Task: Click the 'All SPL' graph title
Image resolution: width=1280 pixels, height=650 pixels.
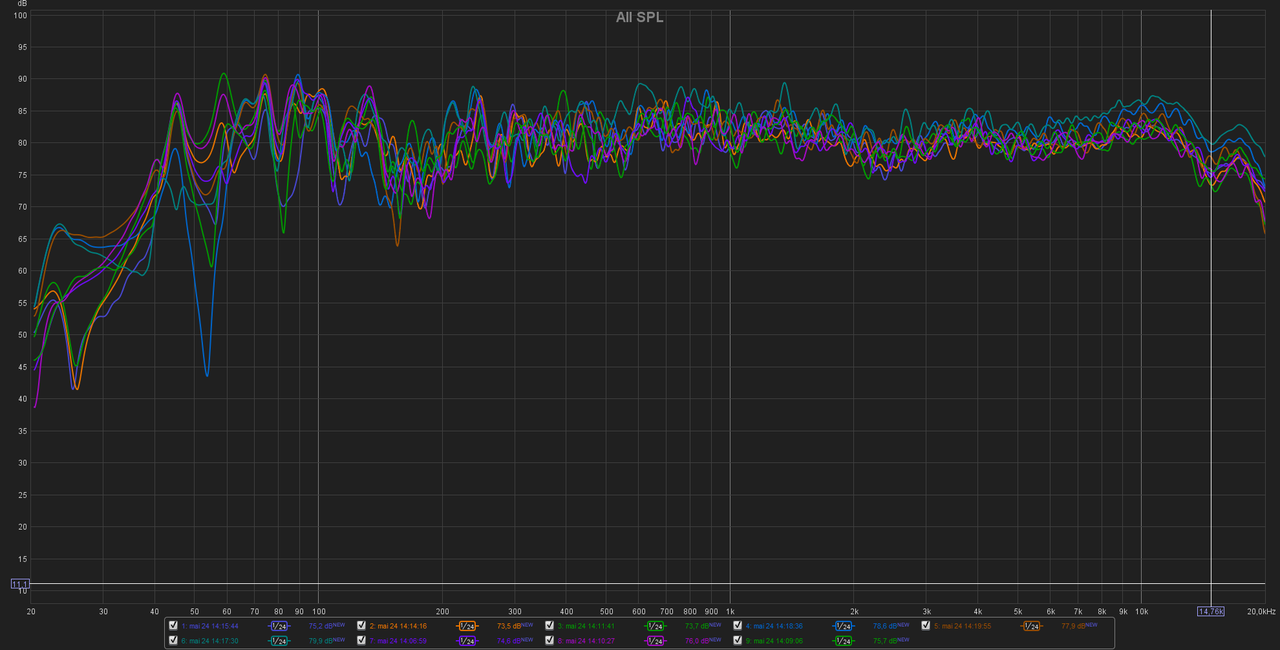Action: (640, 17)
